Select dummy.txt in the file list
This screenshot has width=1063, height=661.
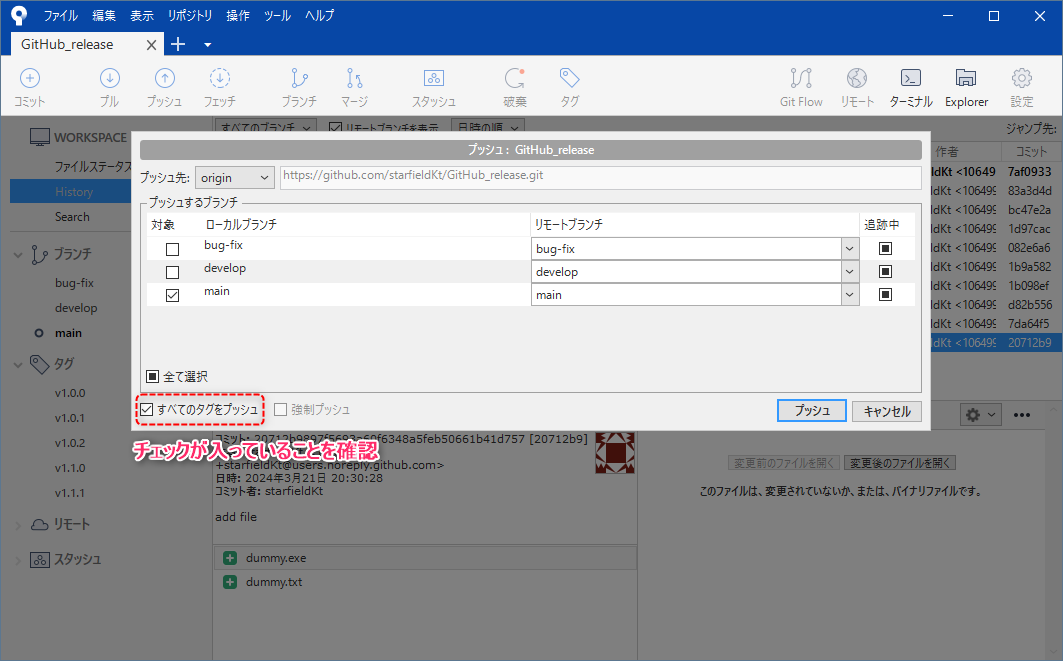click(x=274, y=582)
